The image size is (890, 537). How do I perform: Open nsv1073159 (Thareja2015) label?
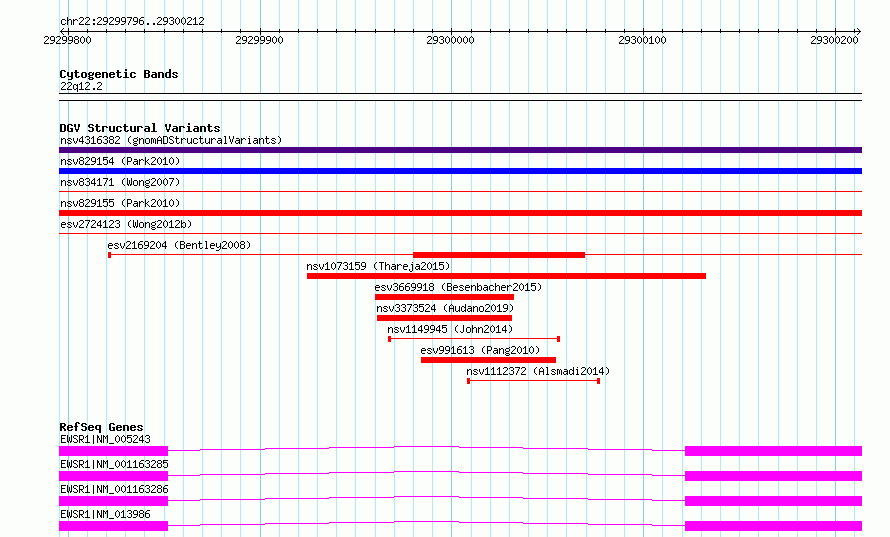coord(378,266)
